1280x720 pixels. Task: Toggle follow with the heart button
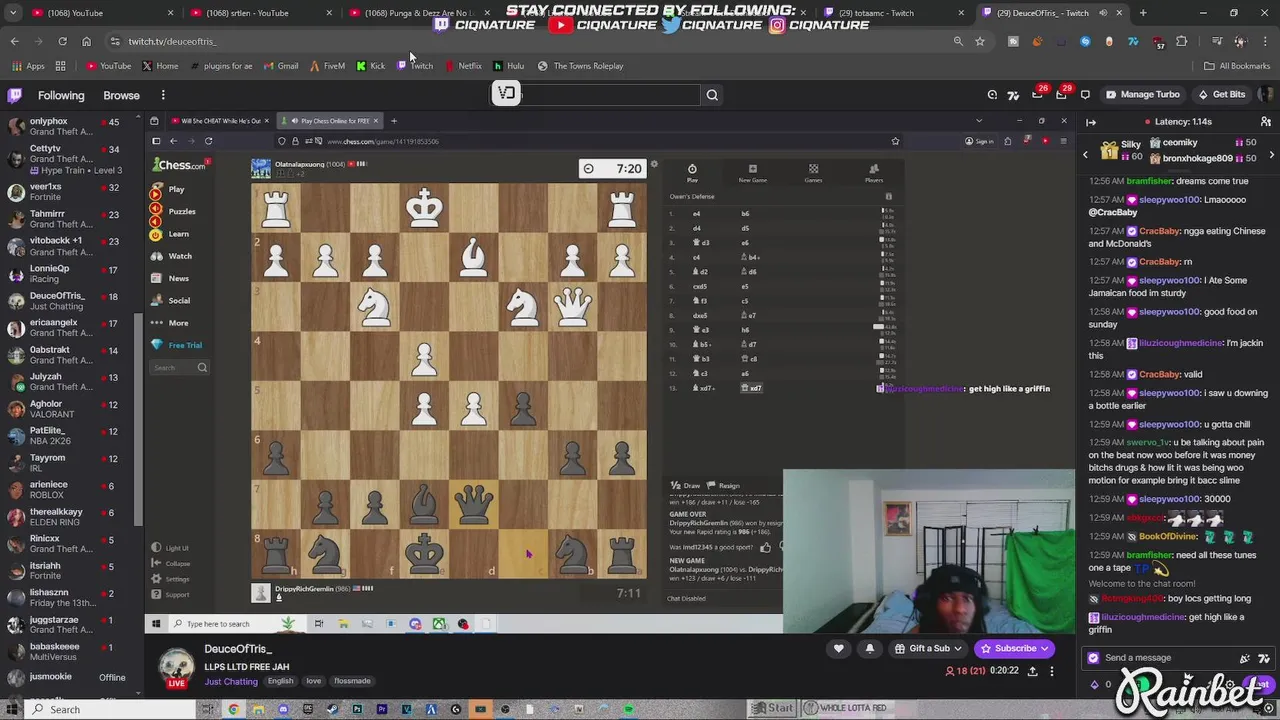839,648
